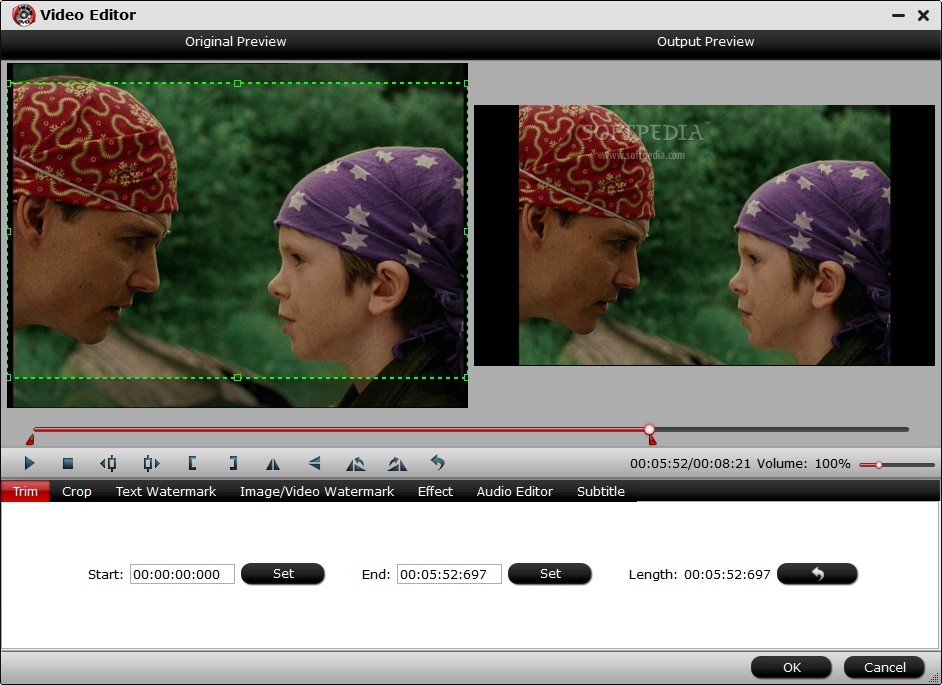Click the unplayed portion of seek bar

coord(782,430)
